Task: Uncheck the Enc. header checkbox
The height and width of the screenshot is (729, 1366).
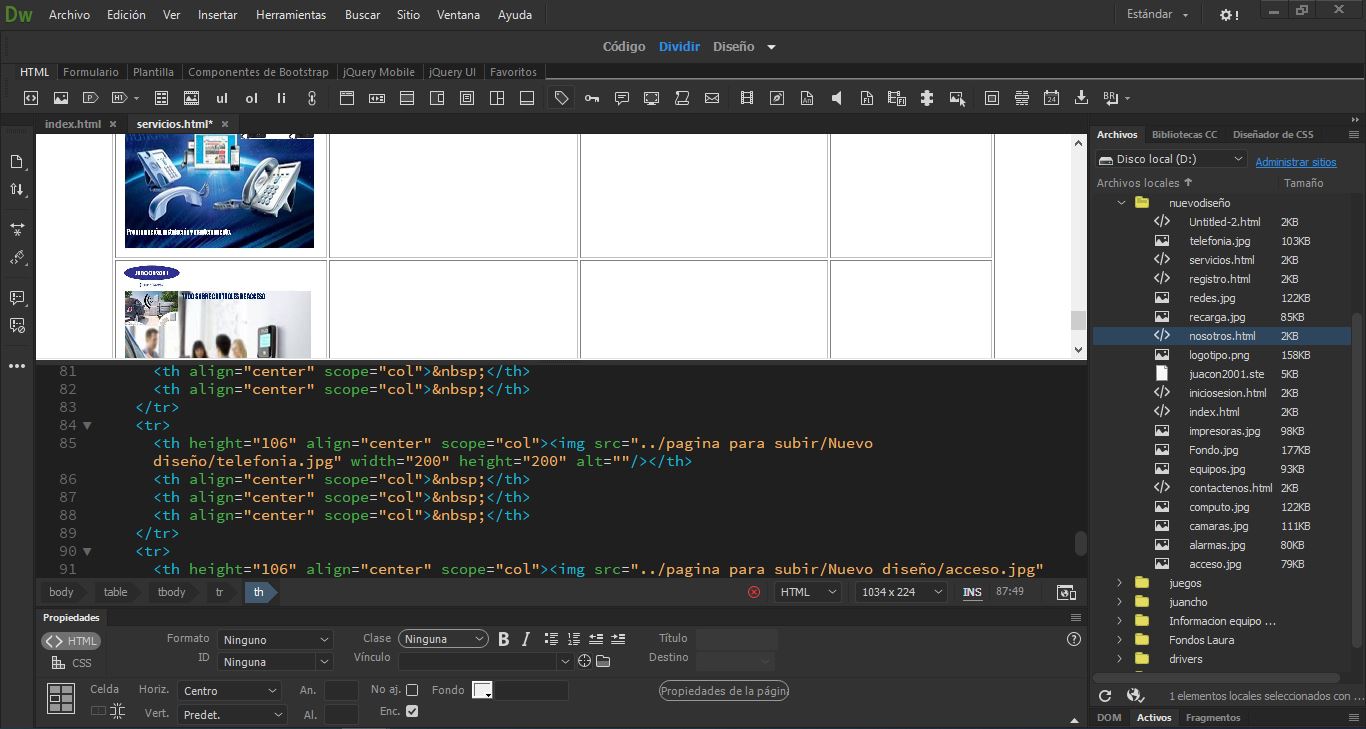Action: click(412, 711)
